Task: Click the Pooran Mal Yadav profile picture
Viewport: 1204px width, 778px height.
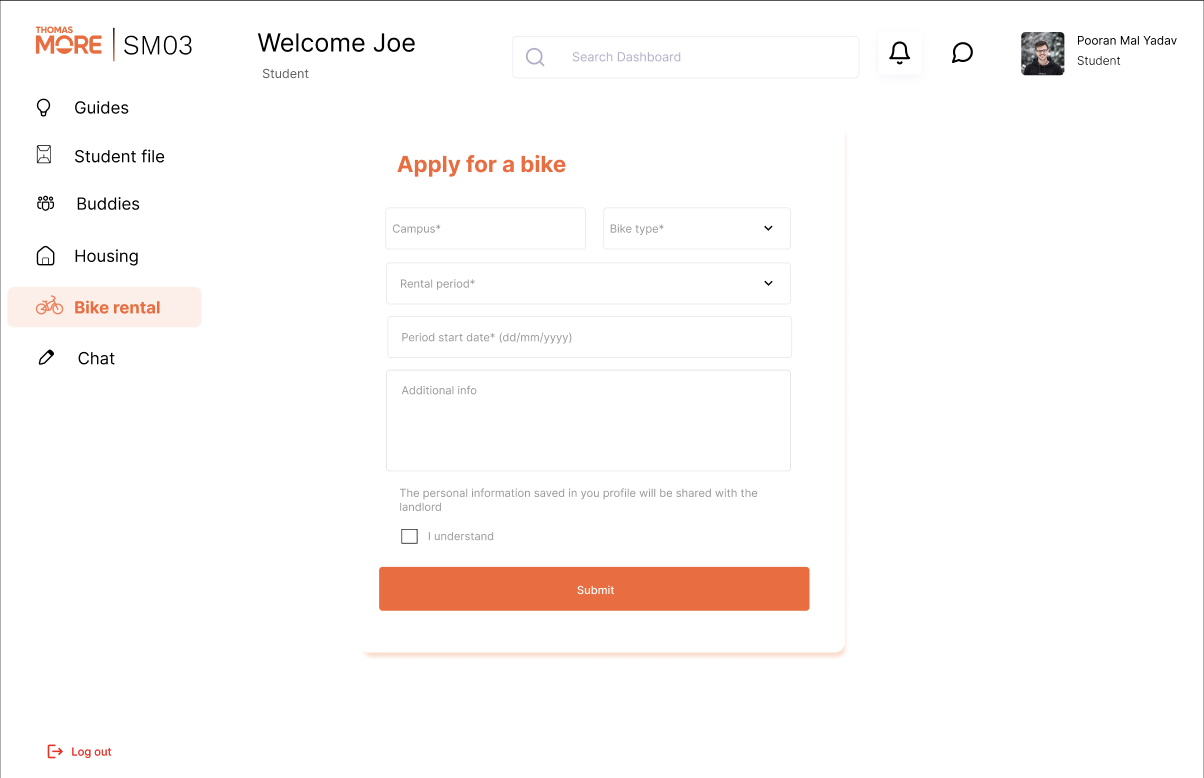Action: tap(1042, 53)
